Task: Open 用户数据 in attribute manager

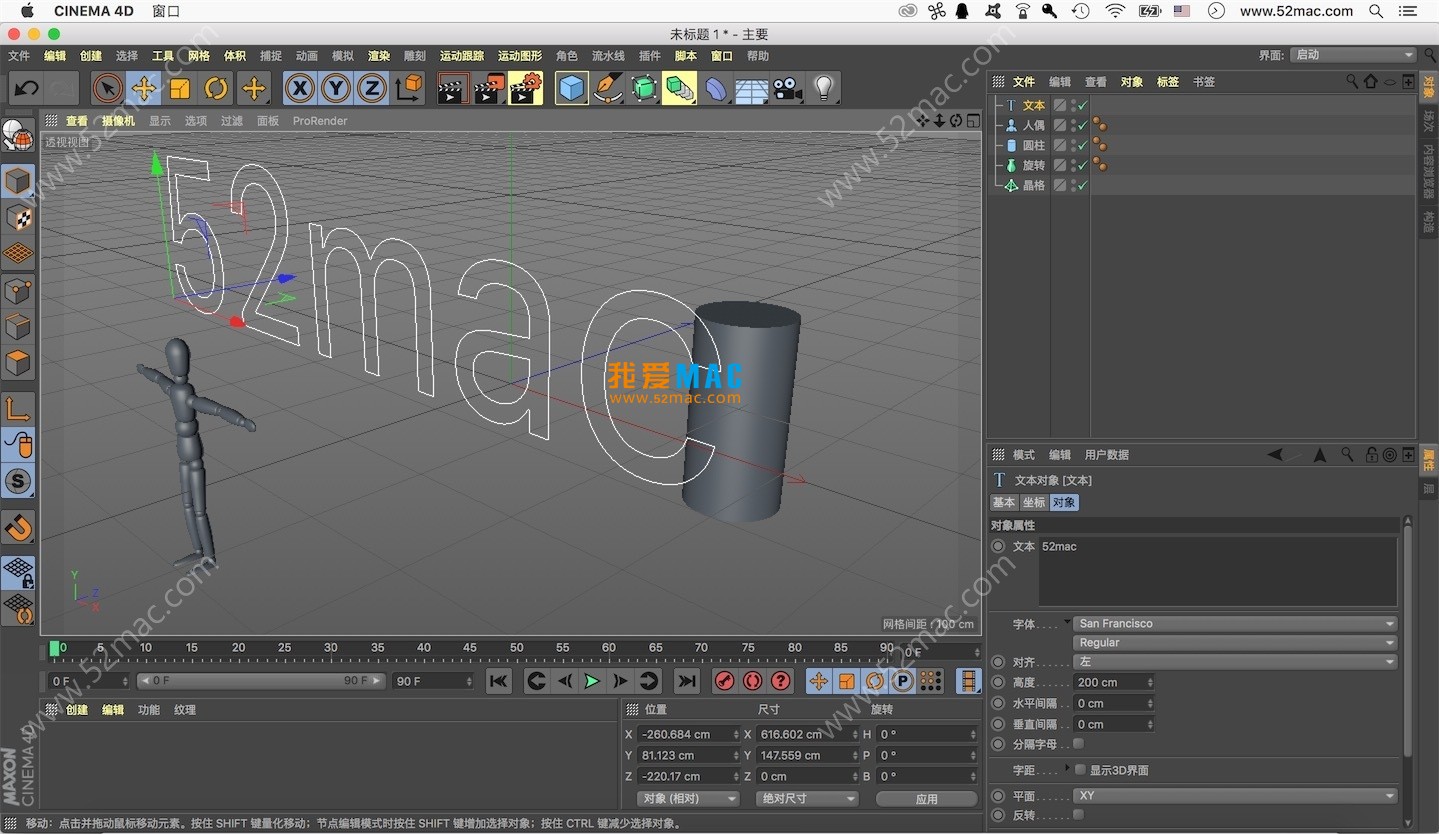Action: click(1107, 455)
